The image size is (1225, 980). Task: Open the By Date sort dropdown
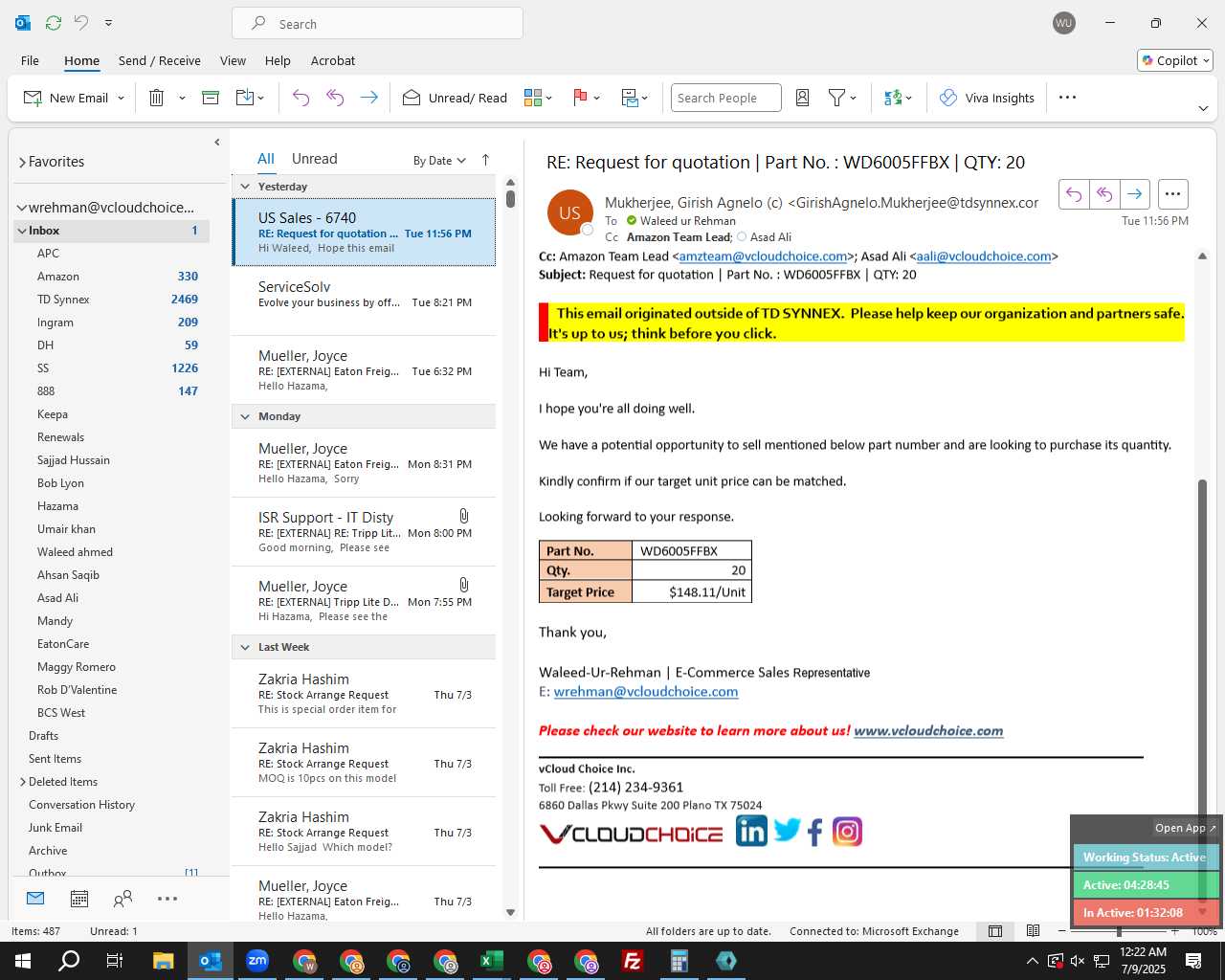439,161
